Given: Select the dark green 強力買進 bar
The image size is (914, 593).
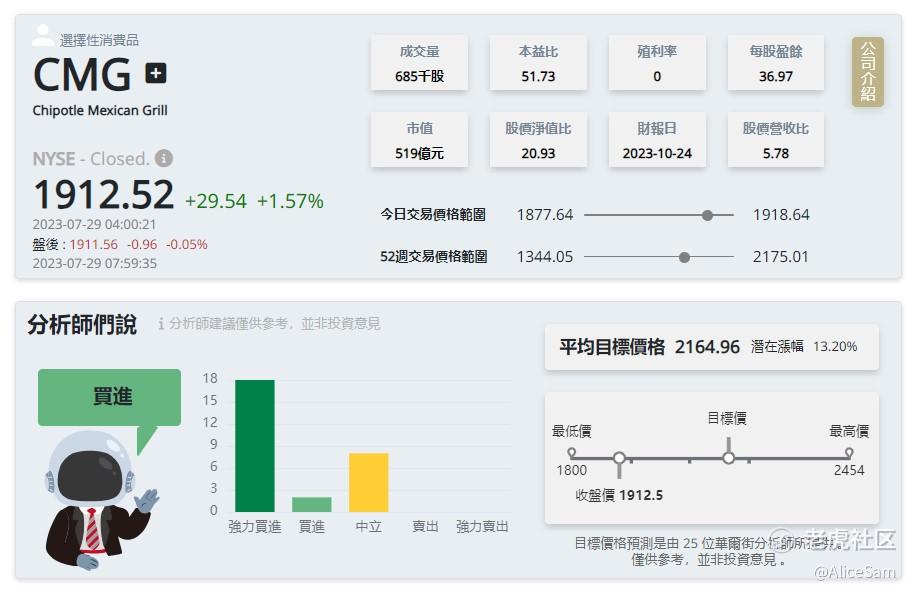Looking at the screenshot, I should click(255, 446).
